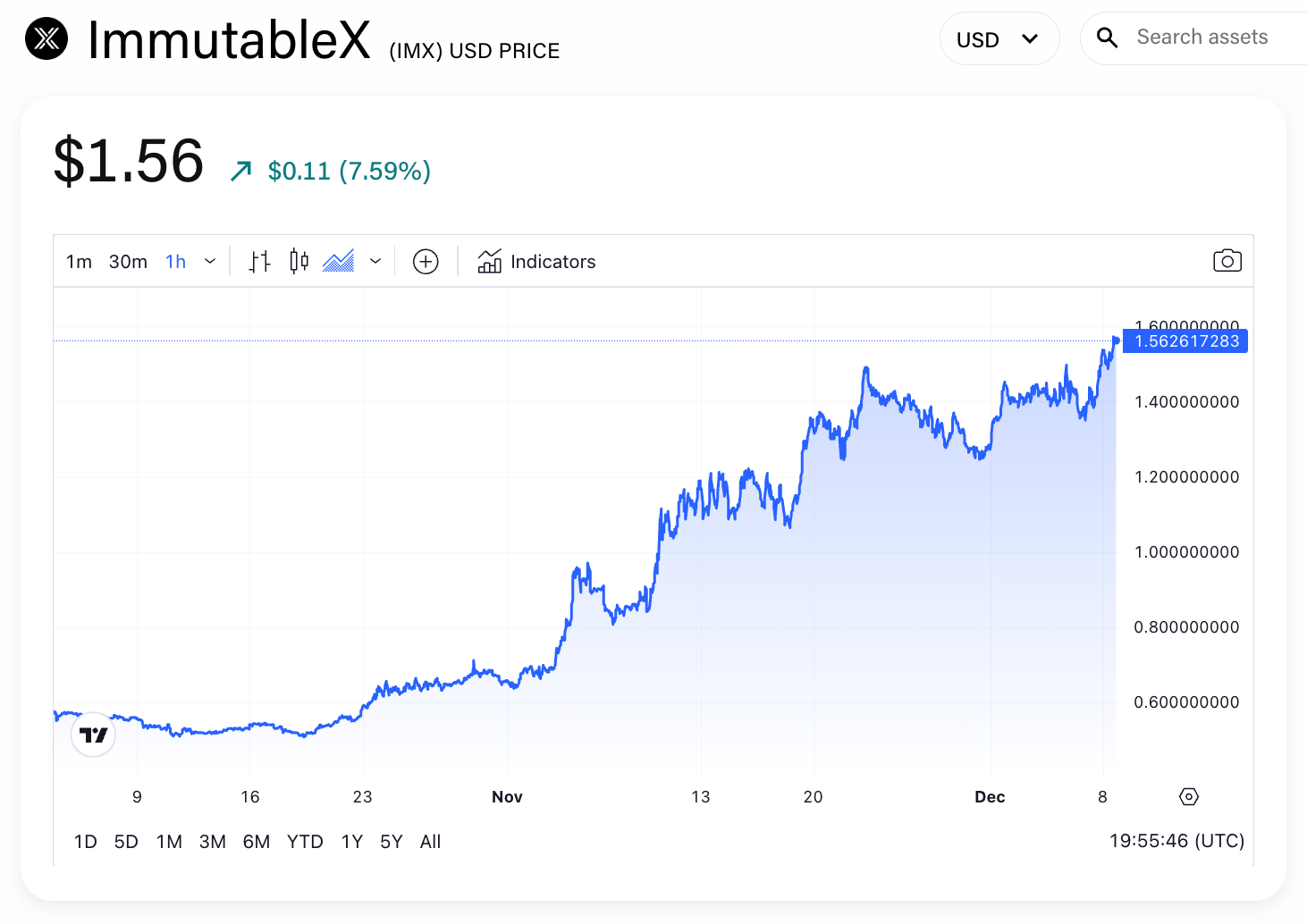
Task: Select the candlestick chart style icon
Action: [x=298, y=261]
